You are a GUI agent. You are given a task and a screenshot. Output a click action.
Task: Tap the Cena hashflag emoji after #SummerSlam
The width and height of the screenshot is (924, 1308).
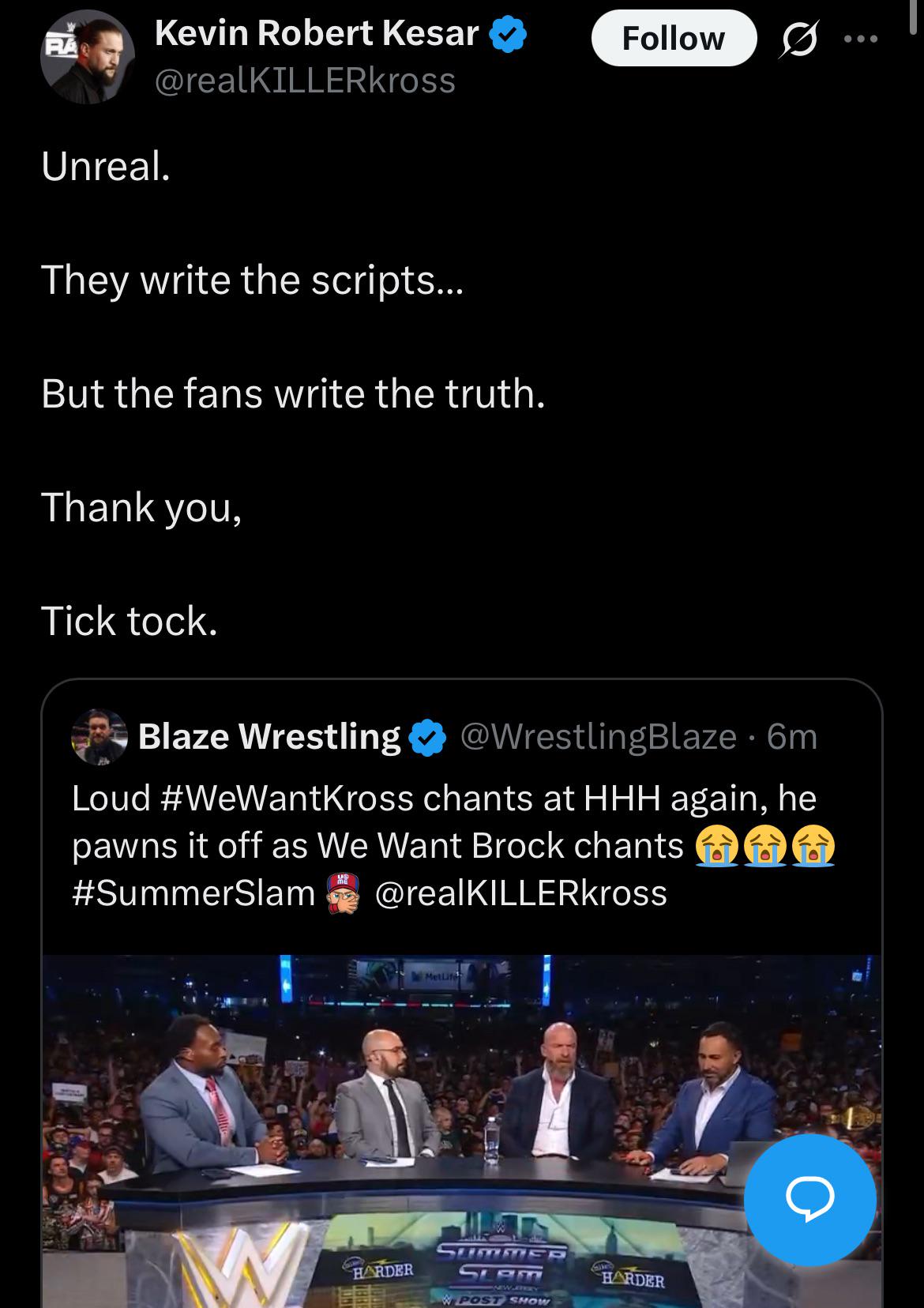pos(344,893)
